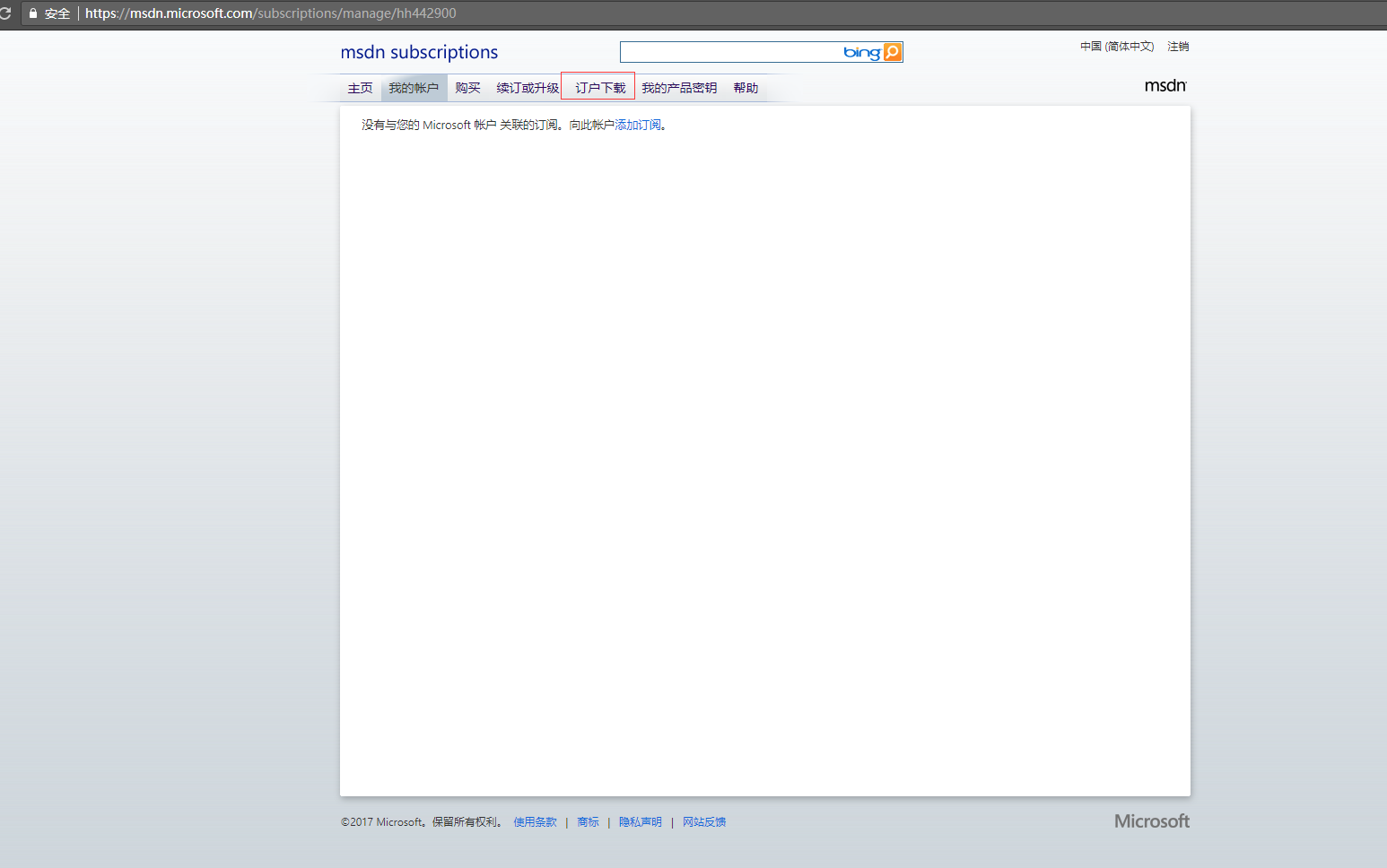Change region via 中国 (简体中文) link
The image size is (1387, 868).
point(1117,47)
